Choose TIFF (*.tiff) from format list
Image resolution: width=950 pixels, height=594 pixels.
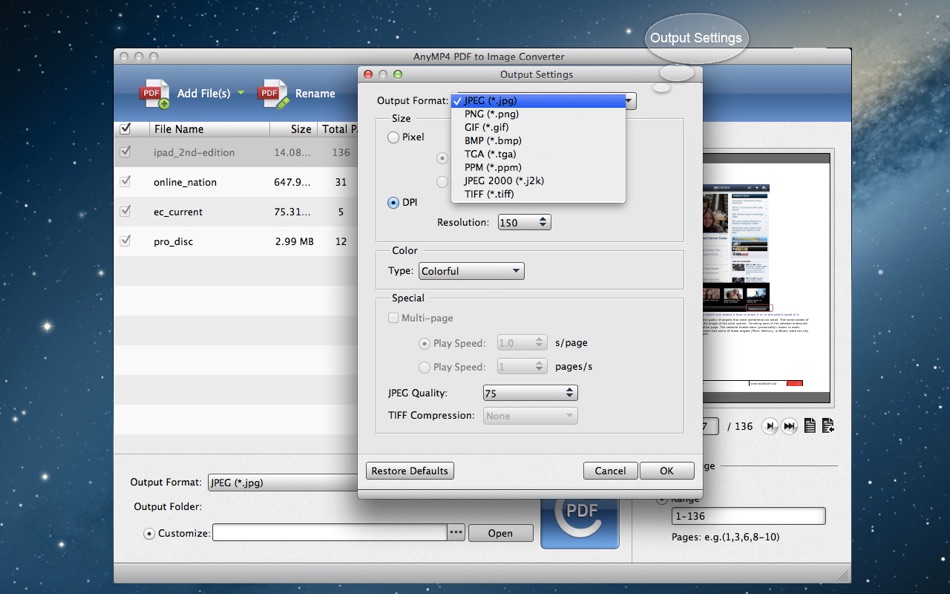coord(538,194)
